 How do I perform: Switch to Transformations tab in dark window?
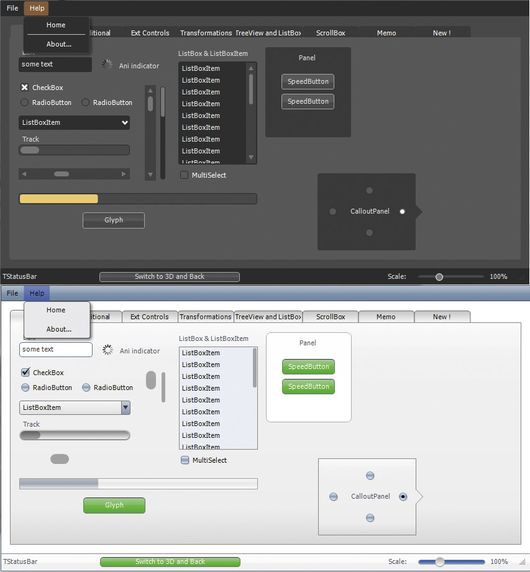[x=206, y=33]
